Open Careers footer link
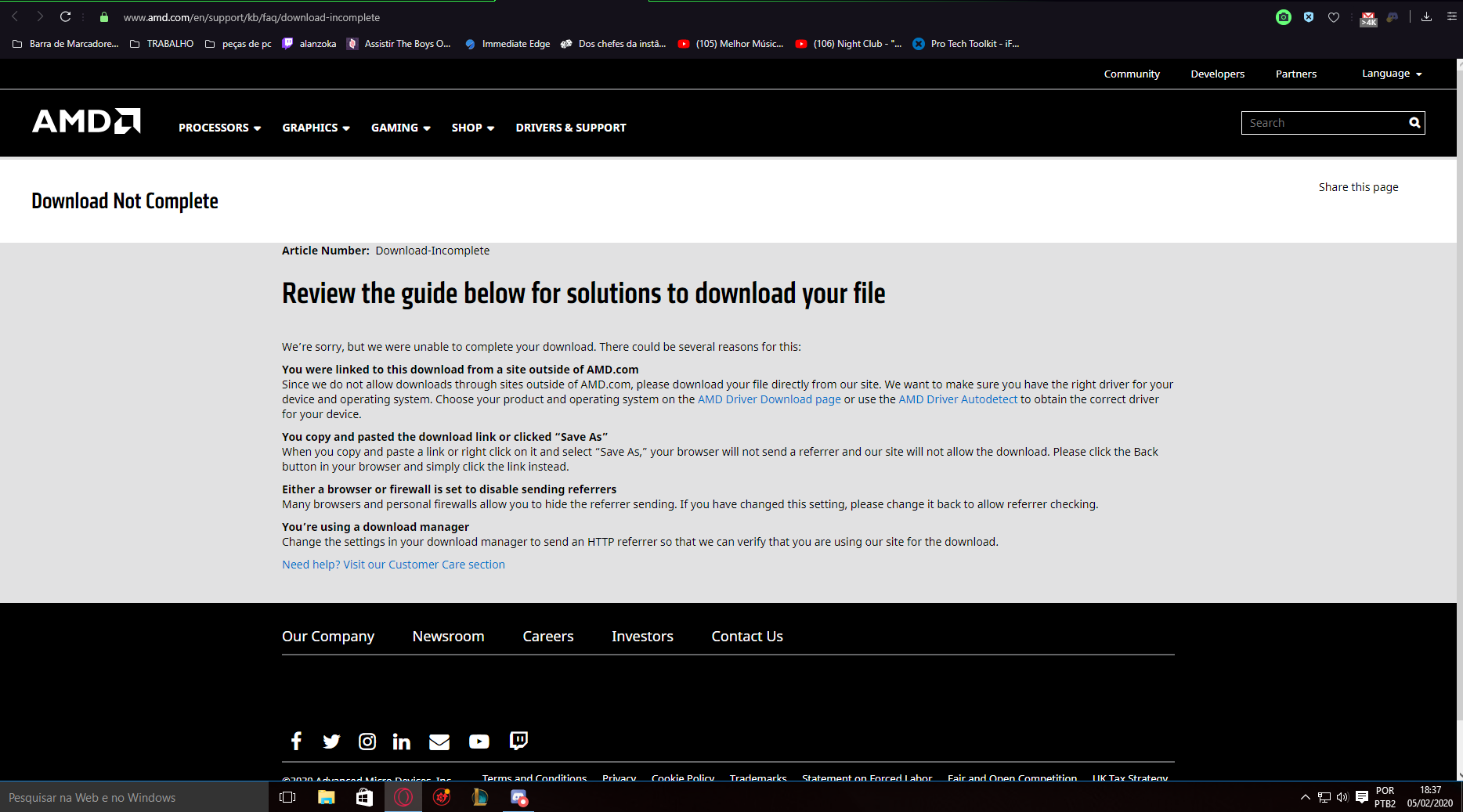1463x812 pixels. pyautogui.click(x=548, y=637)
